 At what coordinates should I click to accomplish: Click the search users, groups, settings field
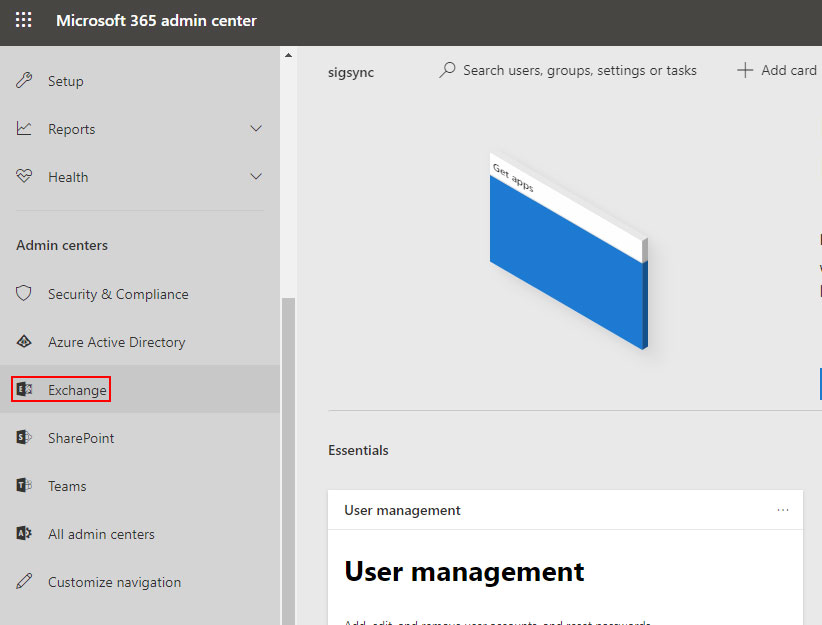[x=568, y=70]
